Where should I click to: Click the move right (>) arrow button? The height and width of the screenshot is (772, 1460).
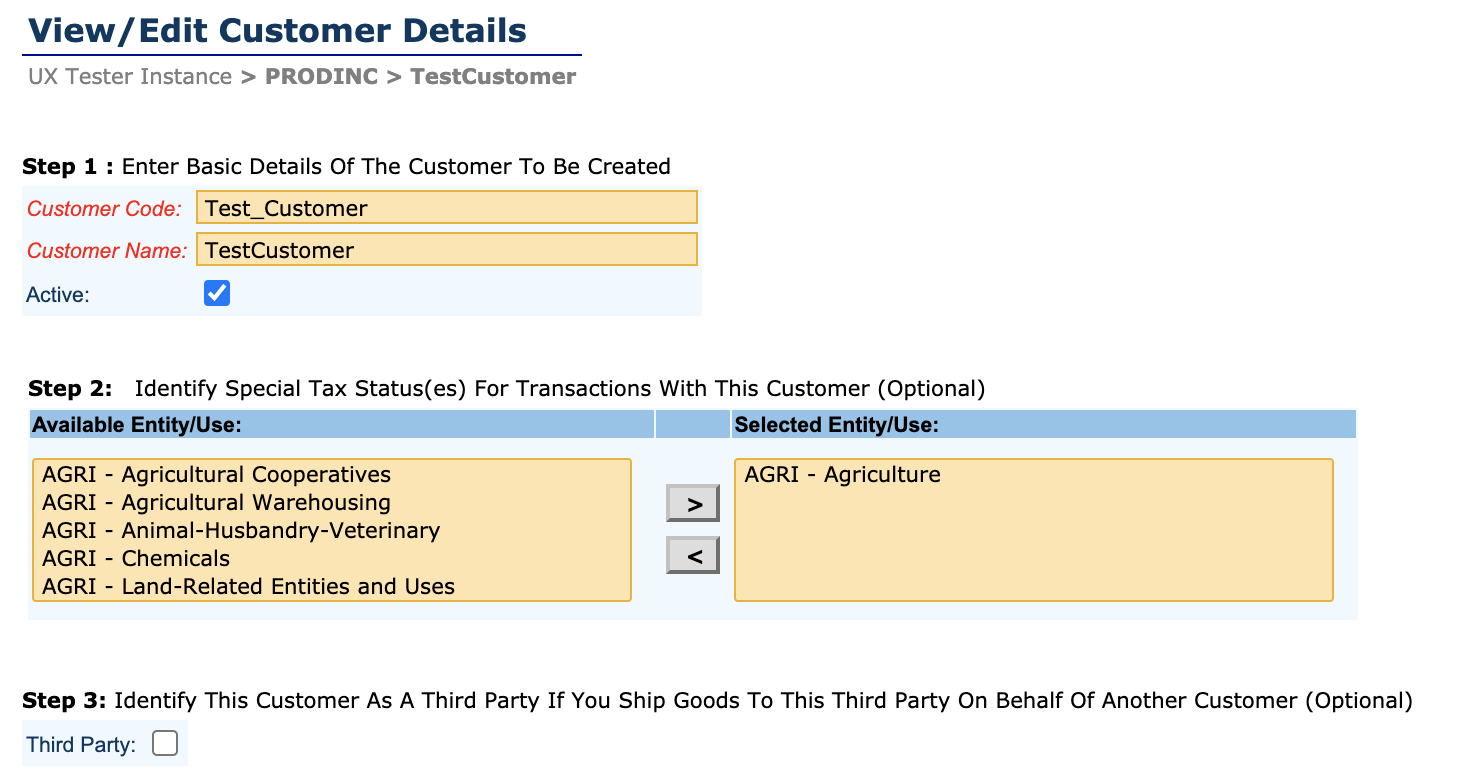[x=693, y=504]
